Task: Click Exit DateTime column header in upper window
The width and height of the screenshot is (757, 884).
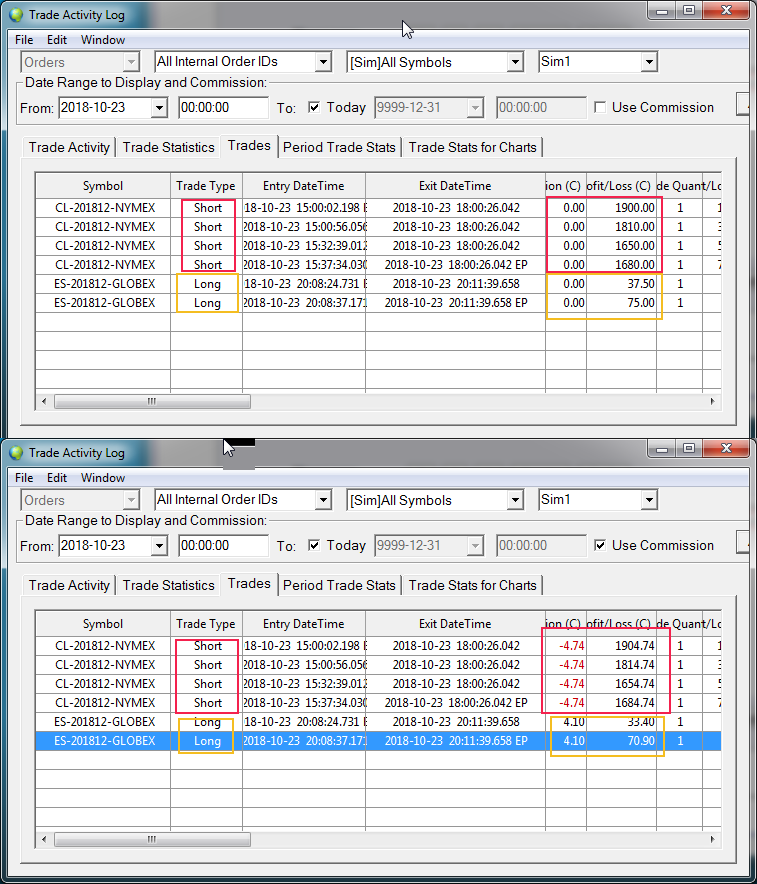Action: pyautogui.click(x=455, y=186)
